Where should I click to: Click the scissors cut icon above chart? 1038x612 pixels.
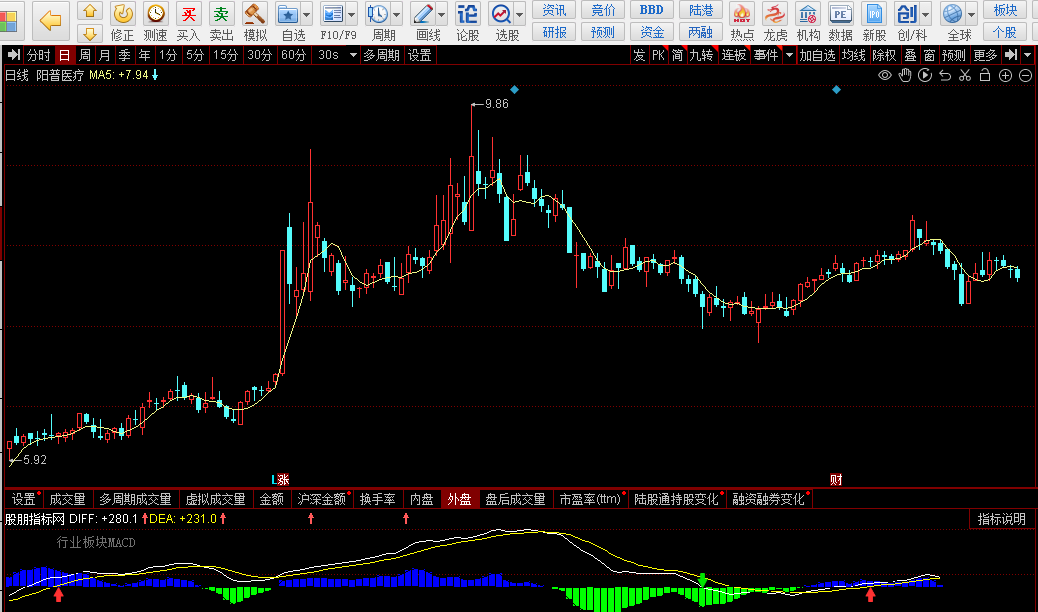click(965, 76)
